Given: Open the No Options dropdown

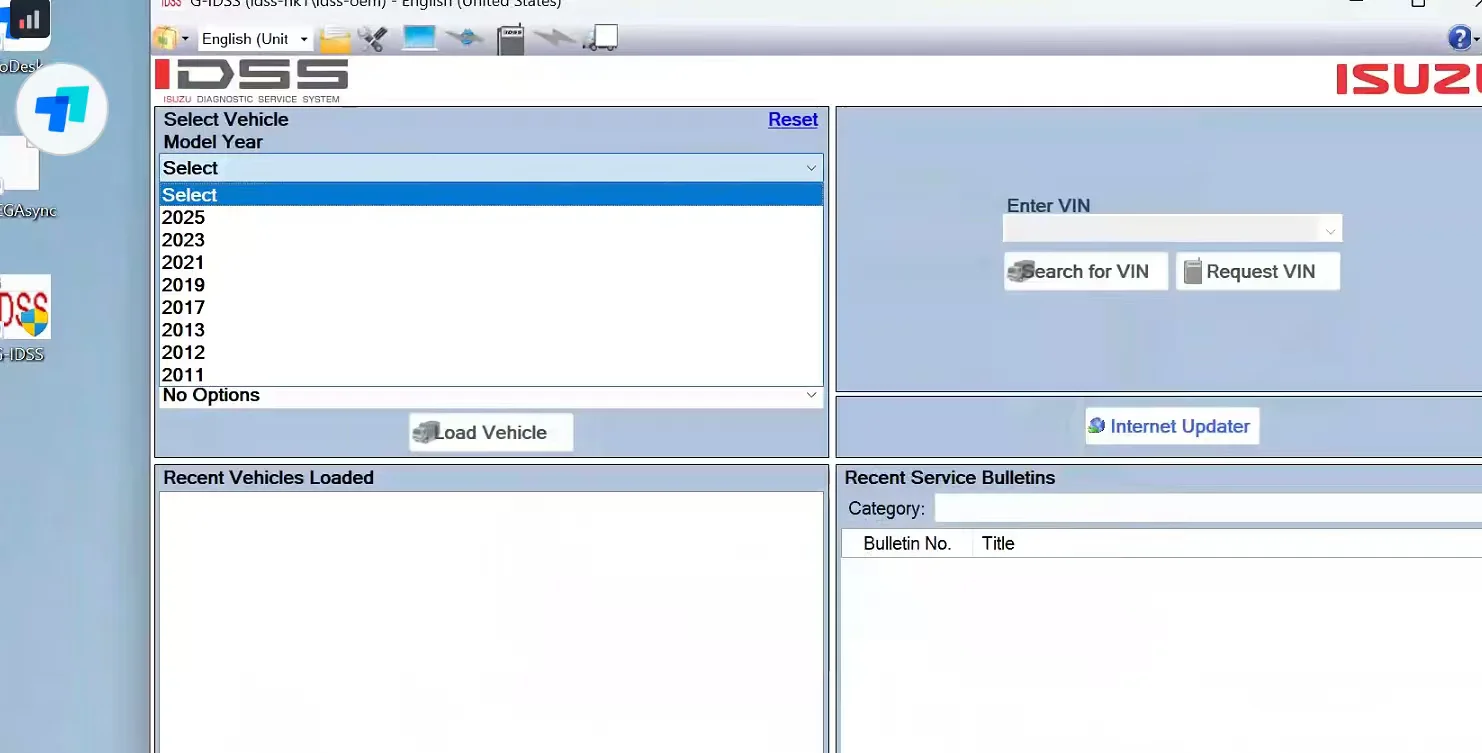Looking at the screenshot, I should 491,396.
